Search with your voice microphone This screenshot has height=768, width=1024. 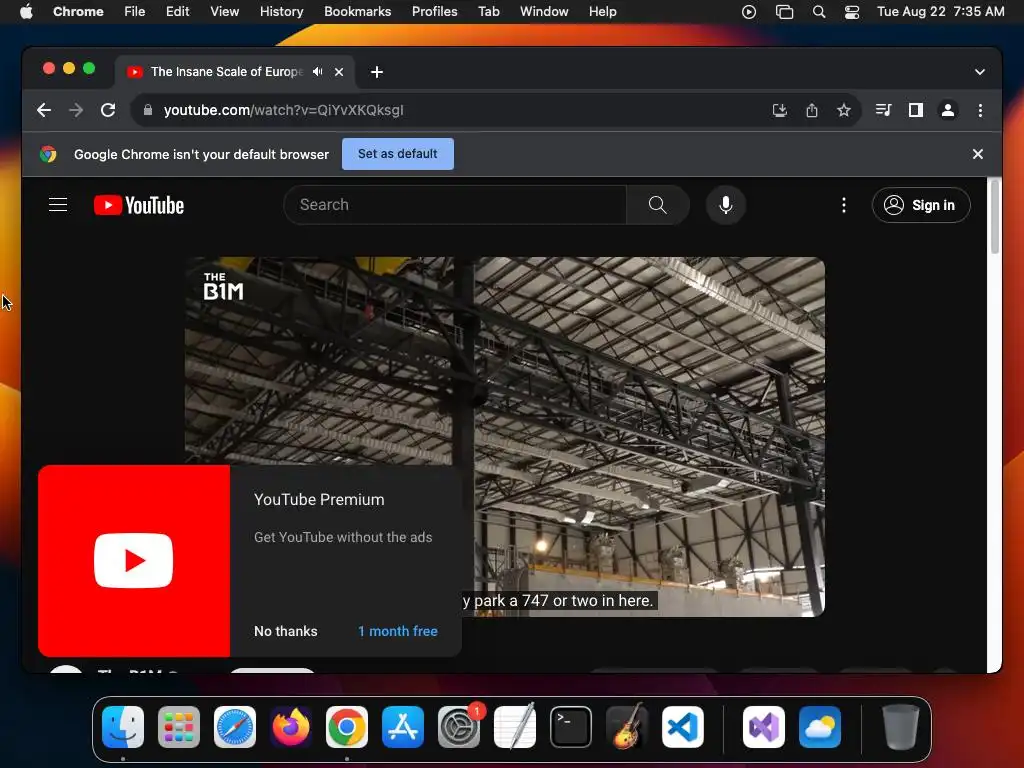click(726, 205)
